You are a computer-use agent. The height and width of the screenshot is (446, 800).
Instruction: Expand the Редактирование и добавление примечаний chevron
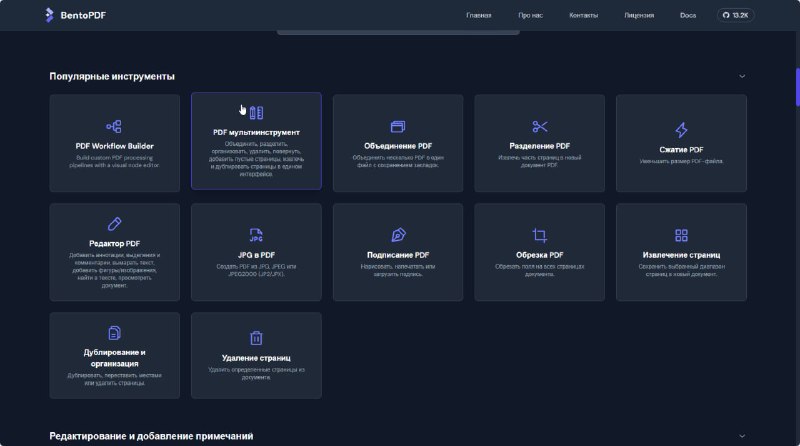[x=742, y=436]
